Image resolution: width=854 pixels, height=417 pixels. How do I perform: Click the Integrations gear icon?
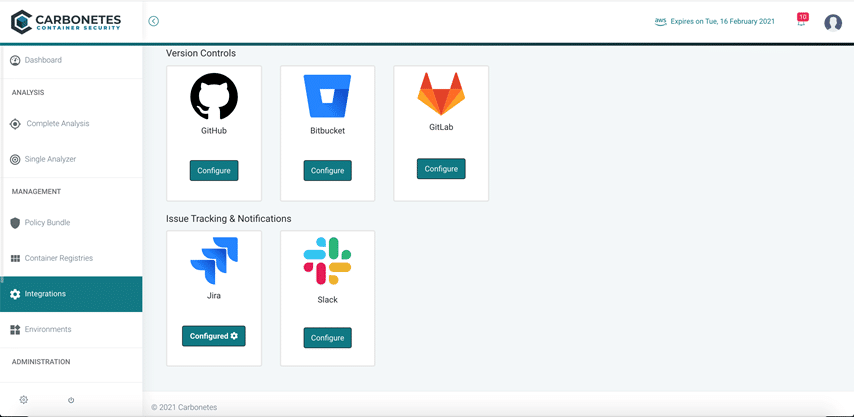[15, 294]
